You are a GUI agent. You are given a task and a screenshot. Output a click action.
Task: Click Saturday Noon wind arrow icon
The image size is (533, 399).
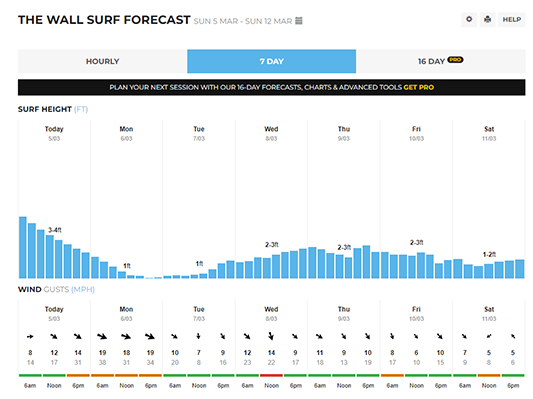tap(489, 336)
